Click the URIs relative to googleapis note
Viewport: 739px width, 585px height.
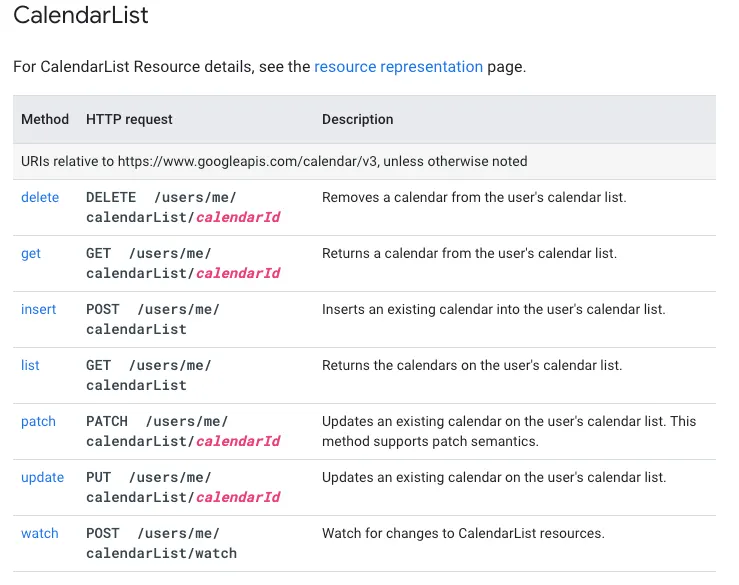pyautogui.click(x=274, y=161)
